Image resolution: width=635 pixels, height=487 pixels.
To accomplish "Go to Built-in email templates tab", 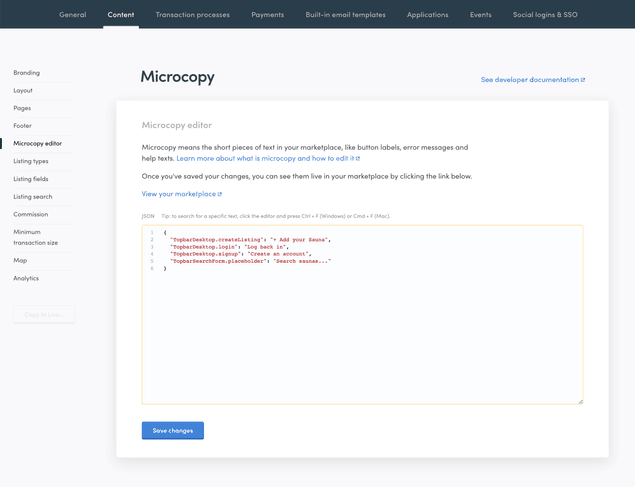I will click(345, 15).
